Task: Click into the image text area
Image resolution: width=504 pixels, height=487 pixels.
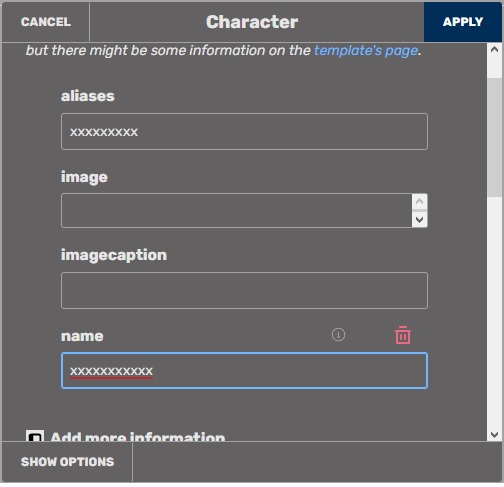Action: pos(237,211)
